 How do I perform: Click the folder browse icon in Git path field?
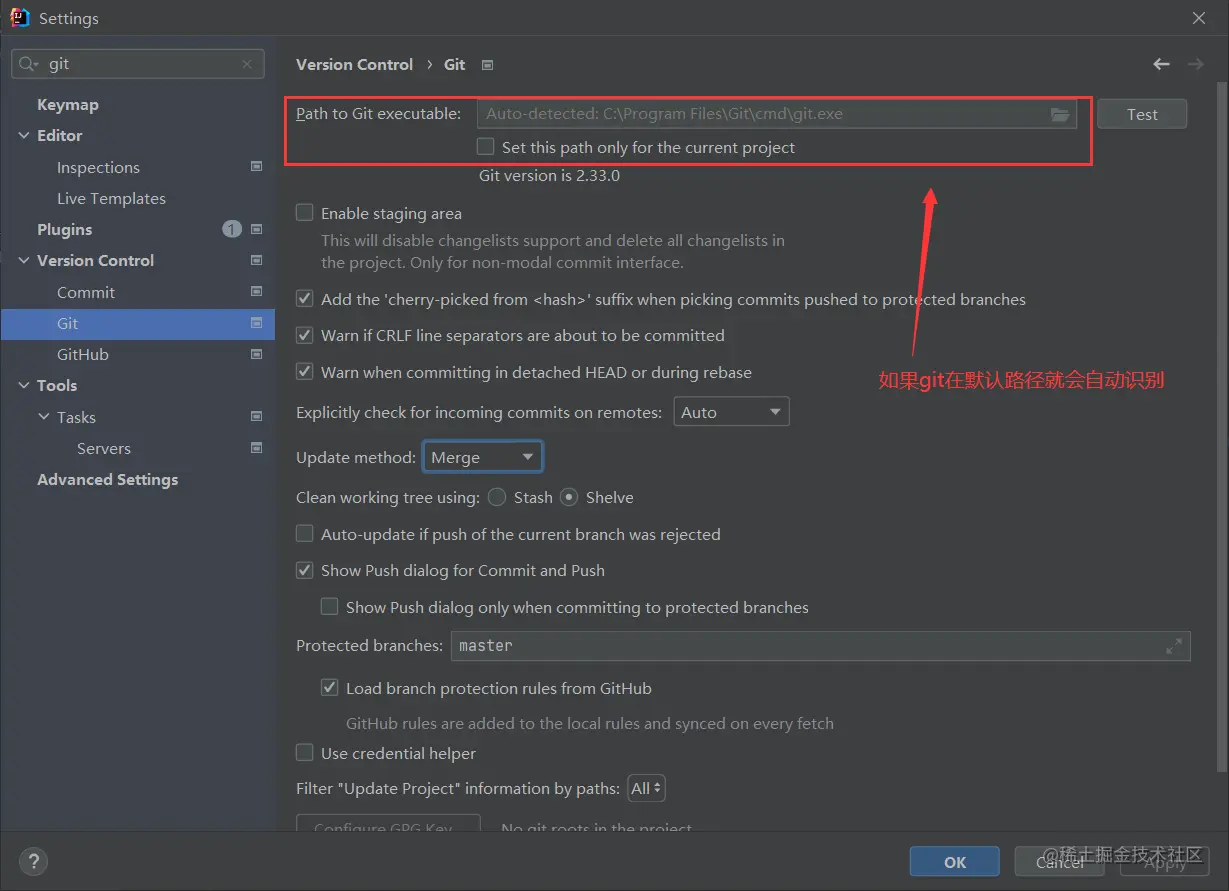coord(1060,115)
